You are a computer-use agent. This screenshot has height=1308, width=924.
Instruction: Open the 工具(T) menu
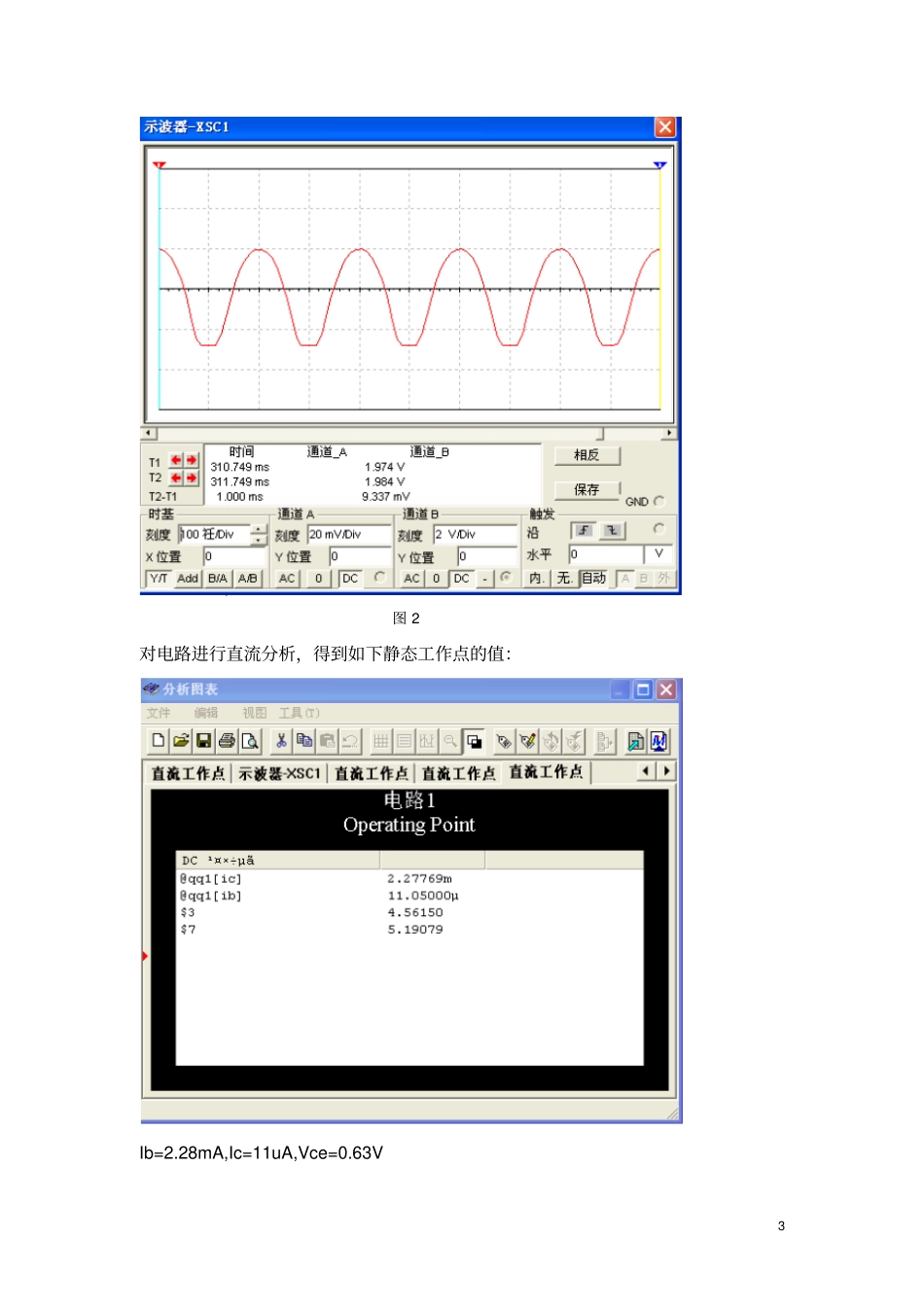[299, 713]
